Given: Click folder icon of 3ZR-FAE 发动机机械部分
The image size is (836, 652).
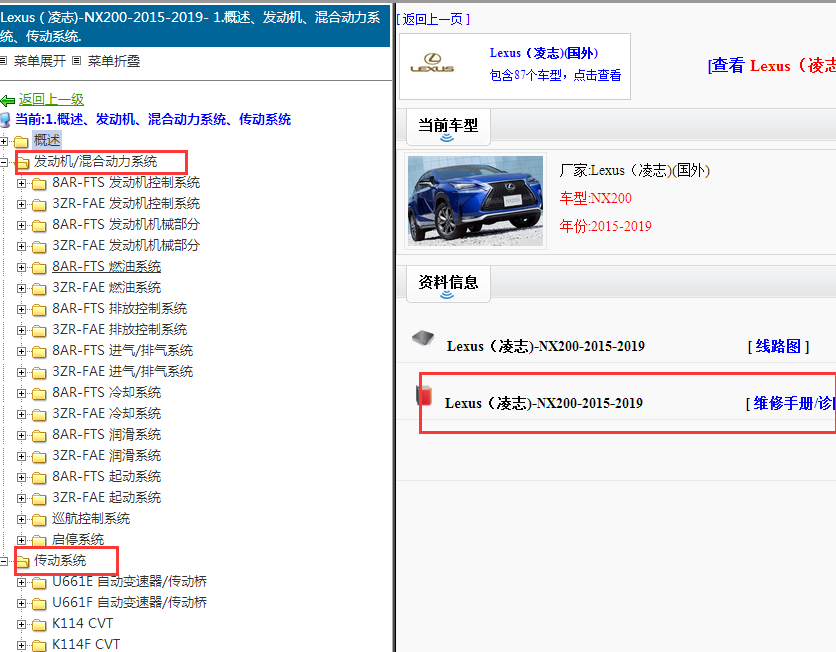Looking at the screenshot, I should [x=39, y=247].
